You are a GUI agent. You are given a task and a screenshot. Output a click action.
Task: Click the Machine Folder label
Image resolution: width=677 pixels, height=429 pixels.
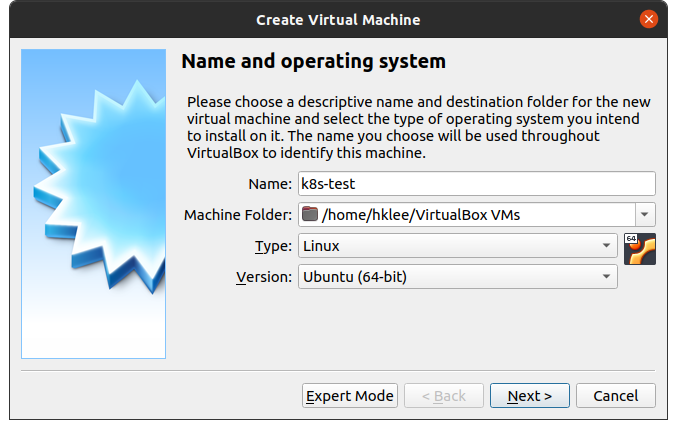pos(238,215)
